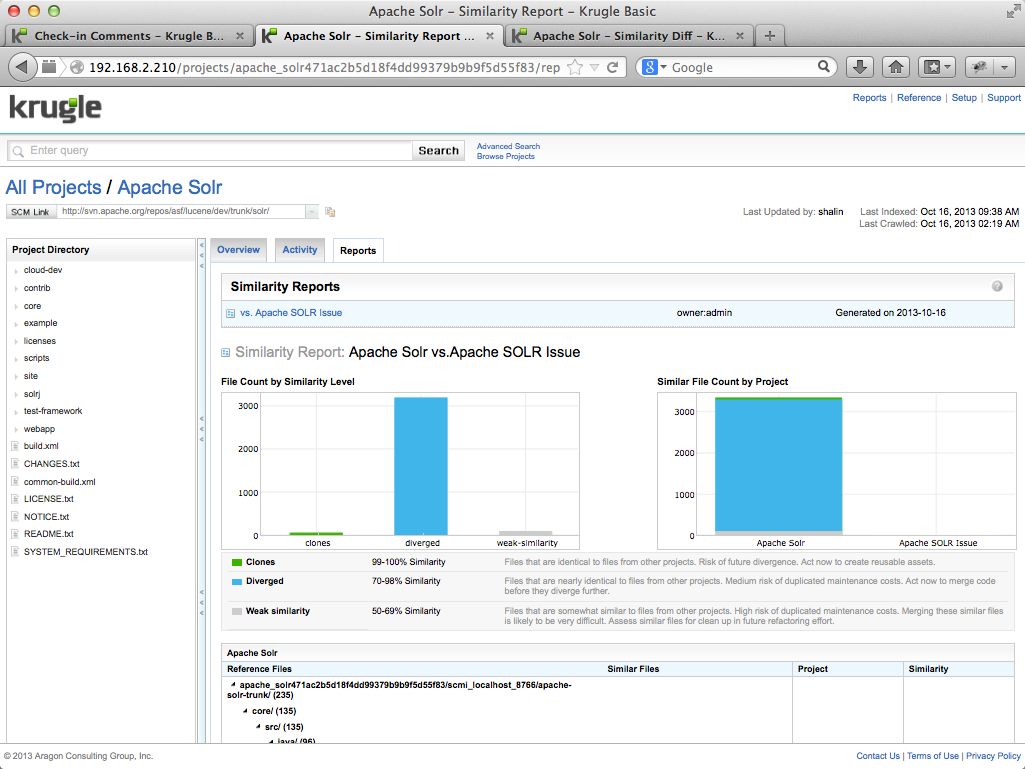The height and width of the screenshot is (769, 1025).
Task: Click the Google search magnifier icon
Action: click(824, 67)
